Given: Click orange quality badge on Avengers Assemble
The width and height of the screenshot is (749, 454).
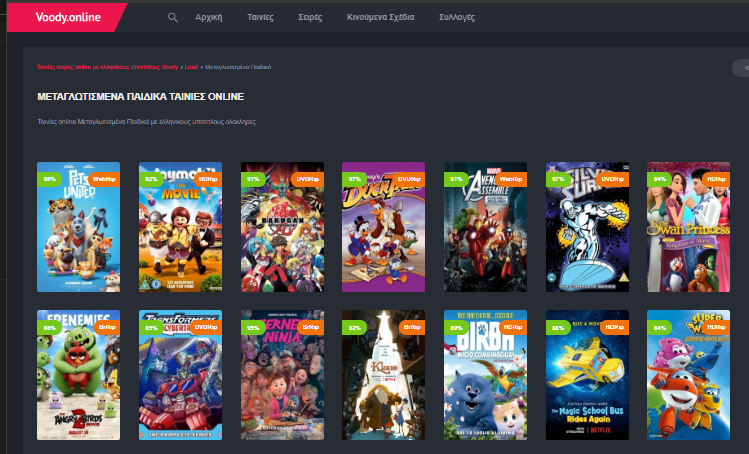Looking at the screenshot, I should point(511,179).
